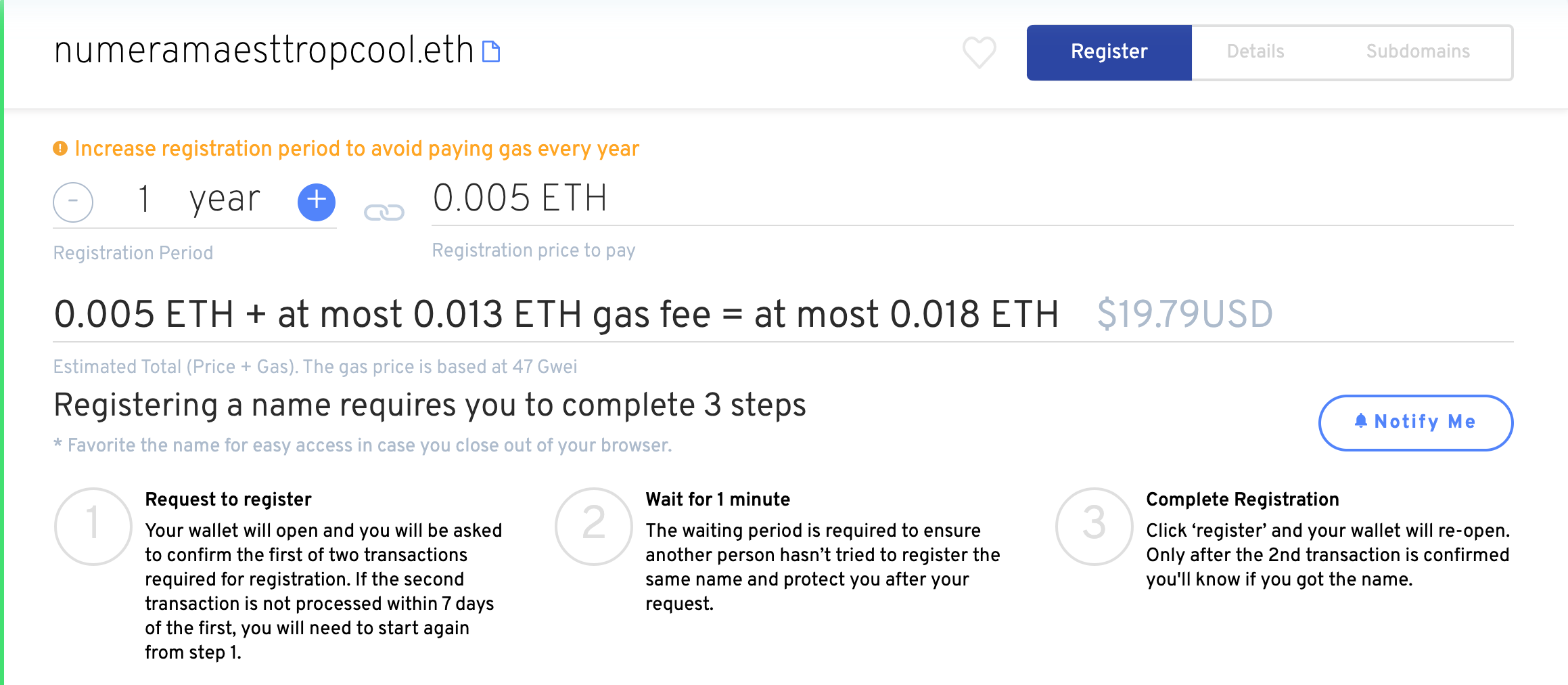Image resolution: width=1568 pixels, height=685 pixels.
Task: Decrease registration period with minus button
Action: (73, 202)
